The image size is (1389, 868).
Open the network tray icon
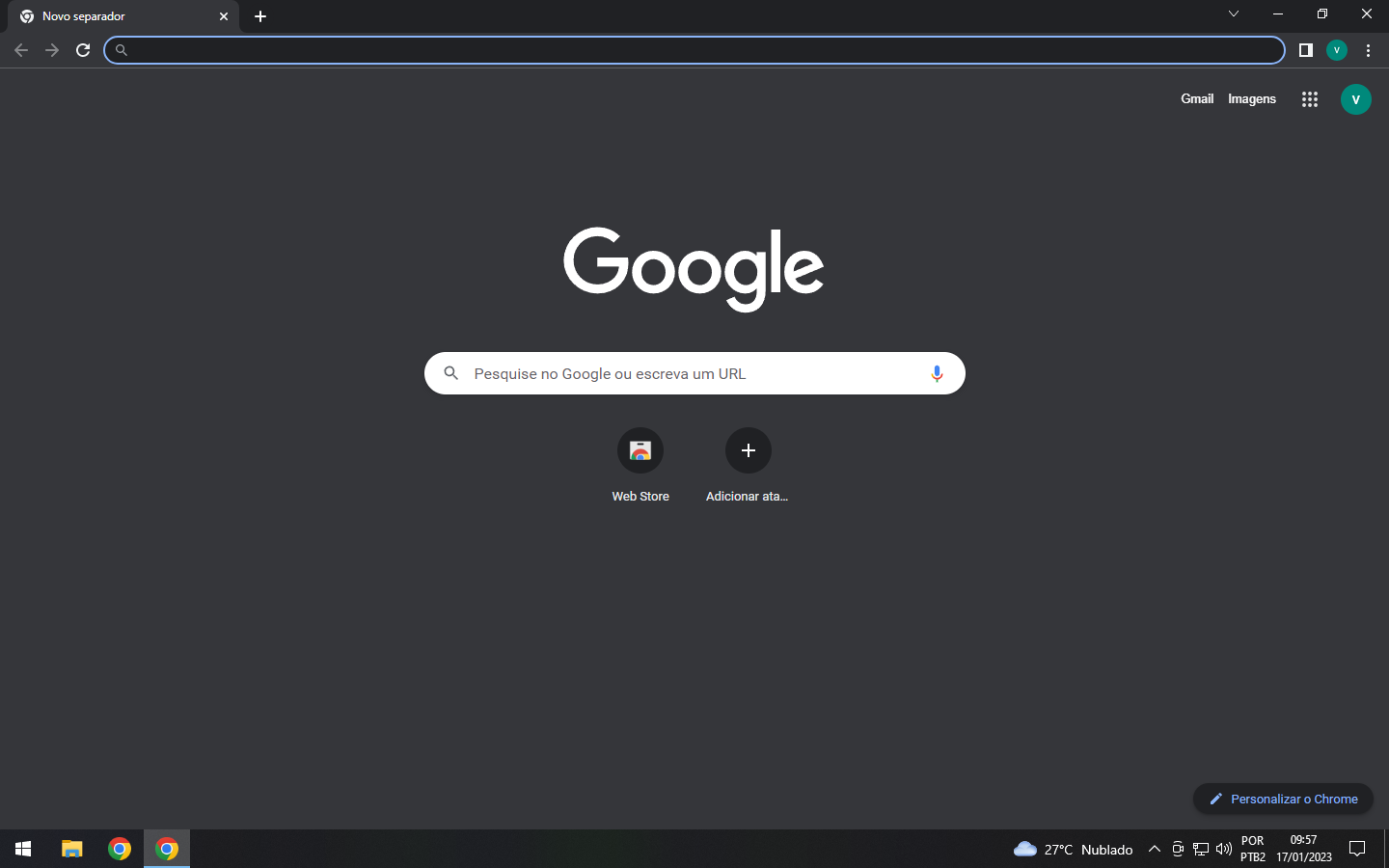click(x=1201, y=849)
